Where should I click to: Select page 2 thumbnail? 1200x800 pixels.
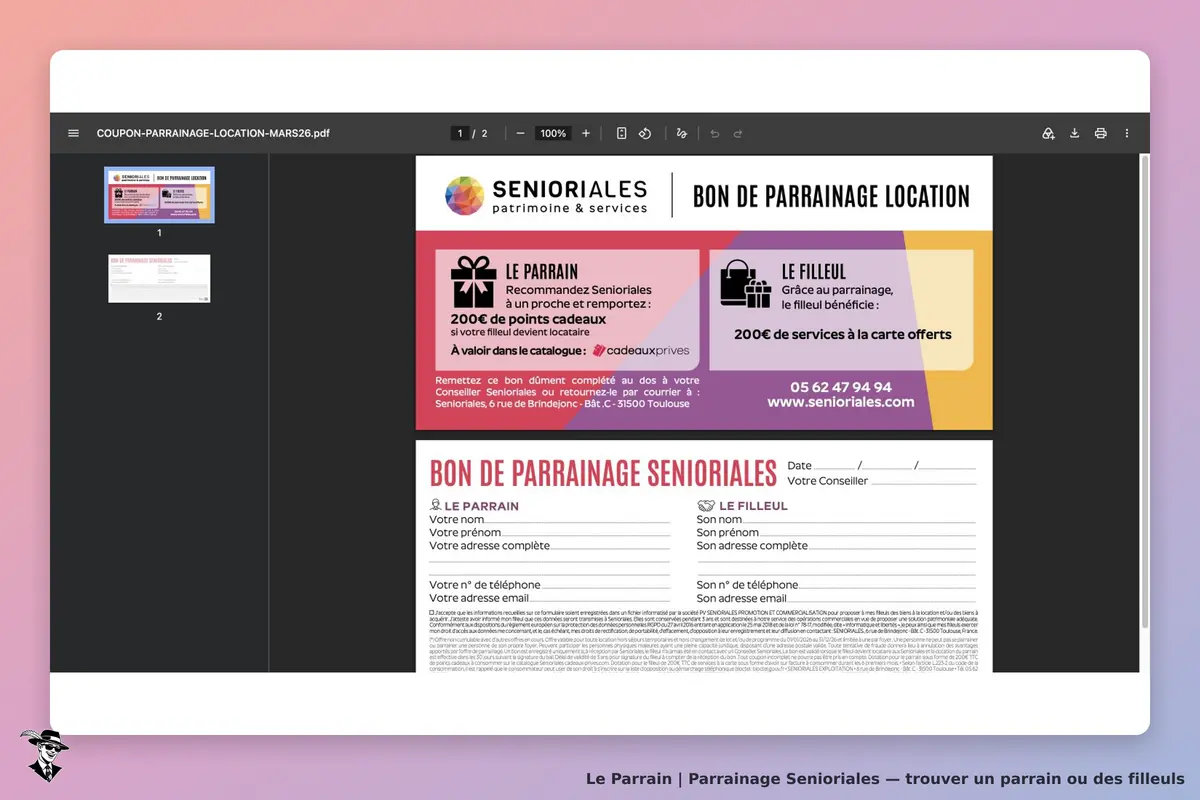159,278
